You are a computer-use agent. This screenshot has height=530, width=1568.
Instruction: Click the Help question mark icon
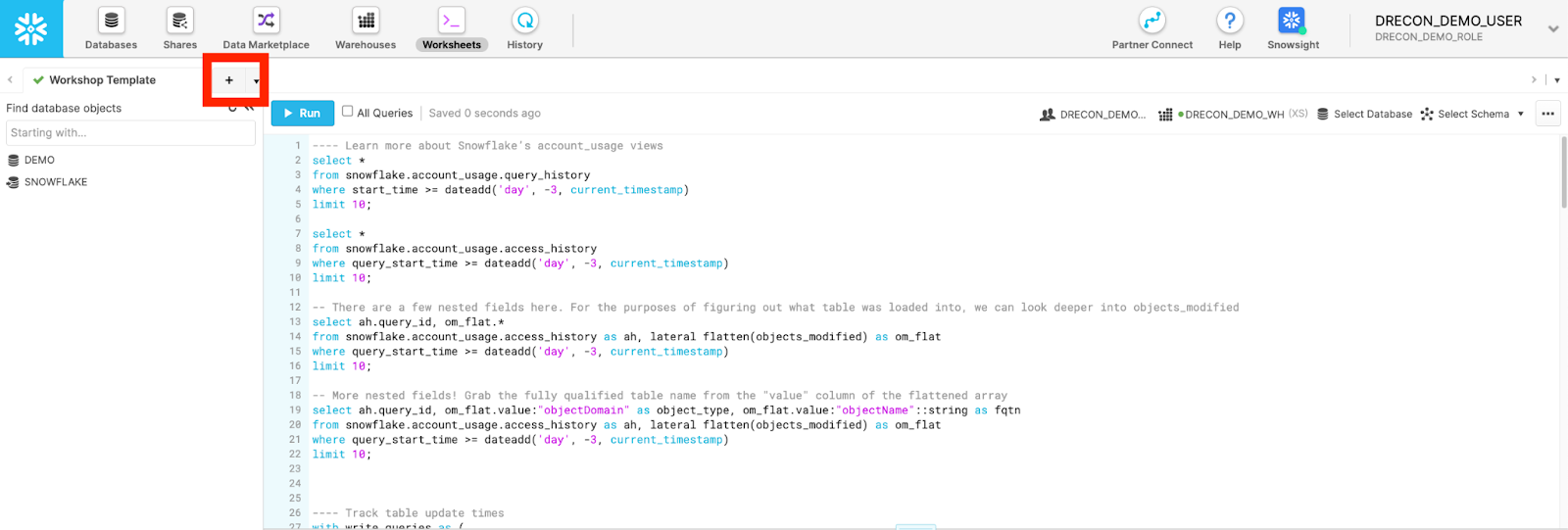click(1229, 21)
